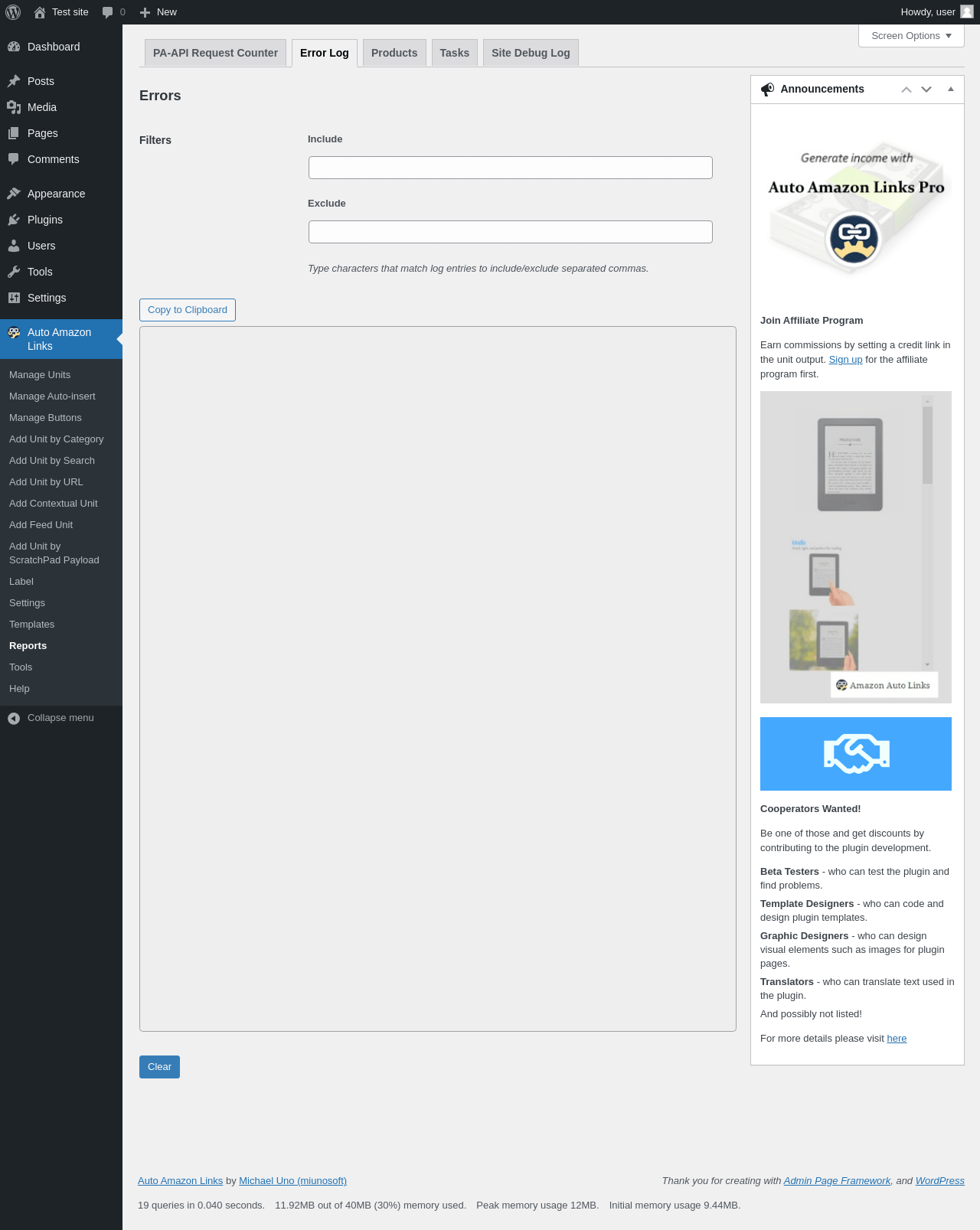Click the Appearance brush icon
This screenshot has height=1230, width=980.
(x=14, y=194)
